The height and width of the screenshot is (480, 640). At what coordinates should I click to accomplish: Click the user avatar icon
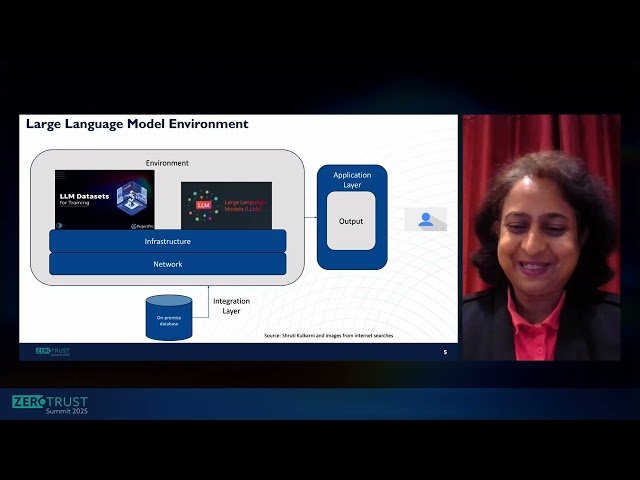coord(426,220)
